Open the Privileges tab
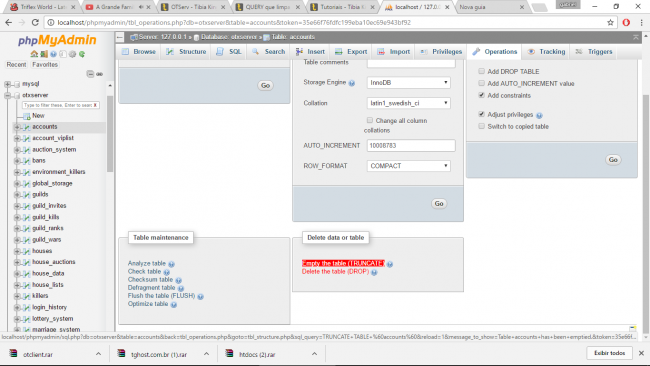The image size is (650, 366). (x=441, y=52)
